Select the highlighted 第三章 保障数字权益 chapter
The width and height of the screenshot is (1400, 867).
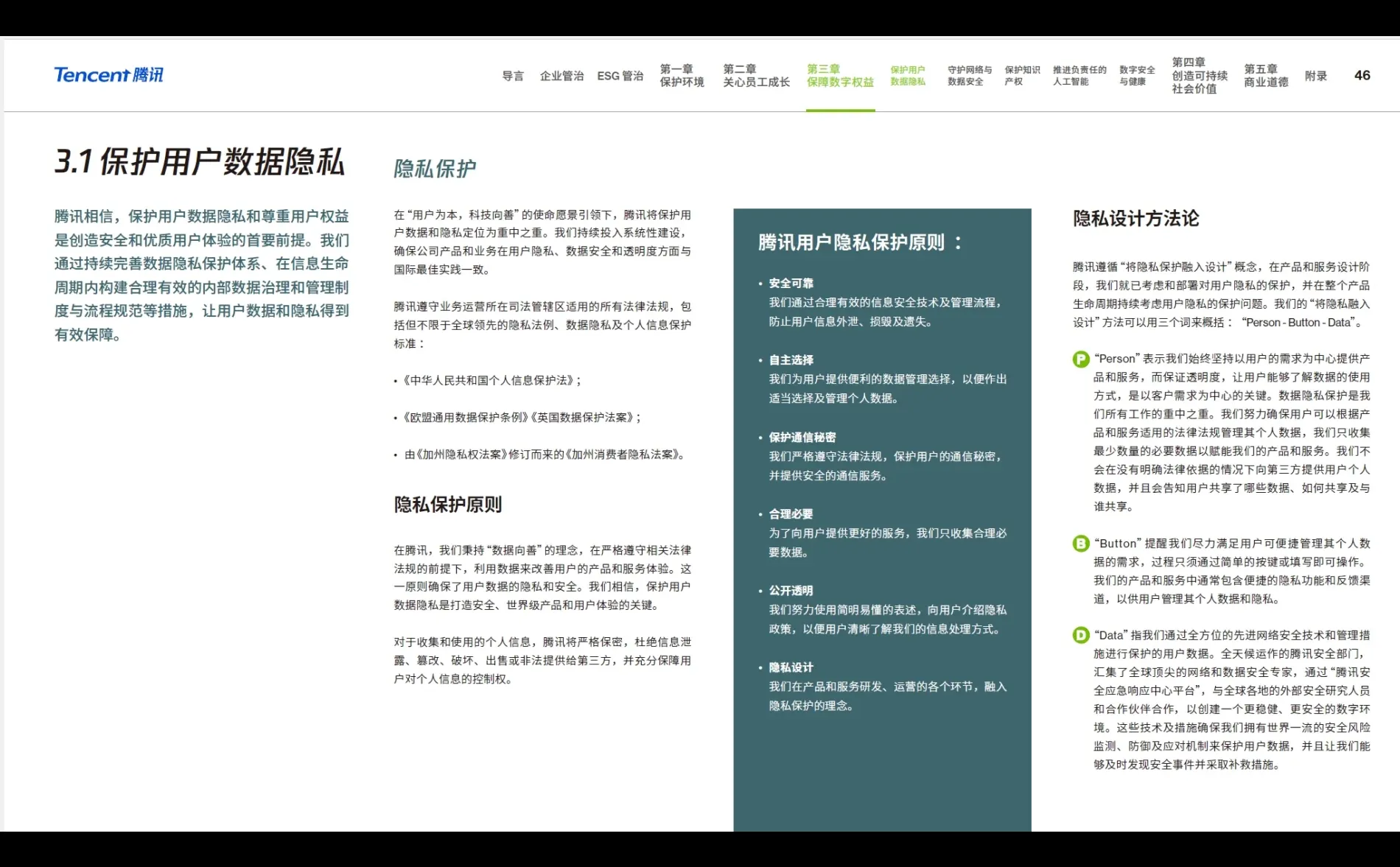[x=839, y=76]
